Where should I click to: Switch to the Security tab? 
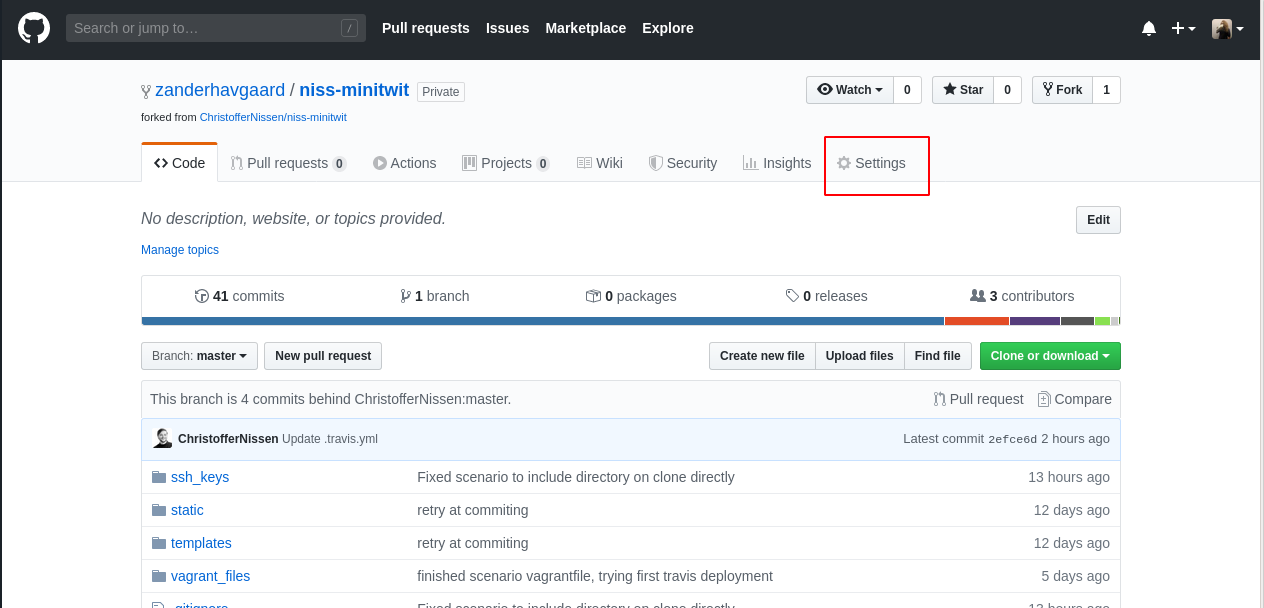click(x=683, y=163)
